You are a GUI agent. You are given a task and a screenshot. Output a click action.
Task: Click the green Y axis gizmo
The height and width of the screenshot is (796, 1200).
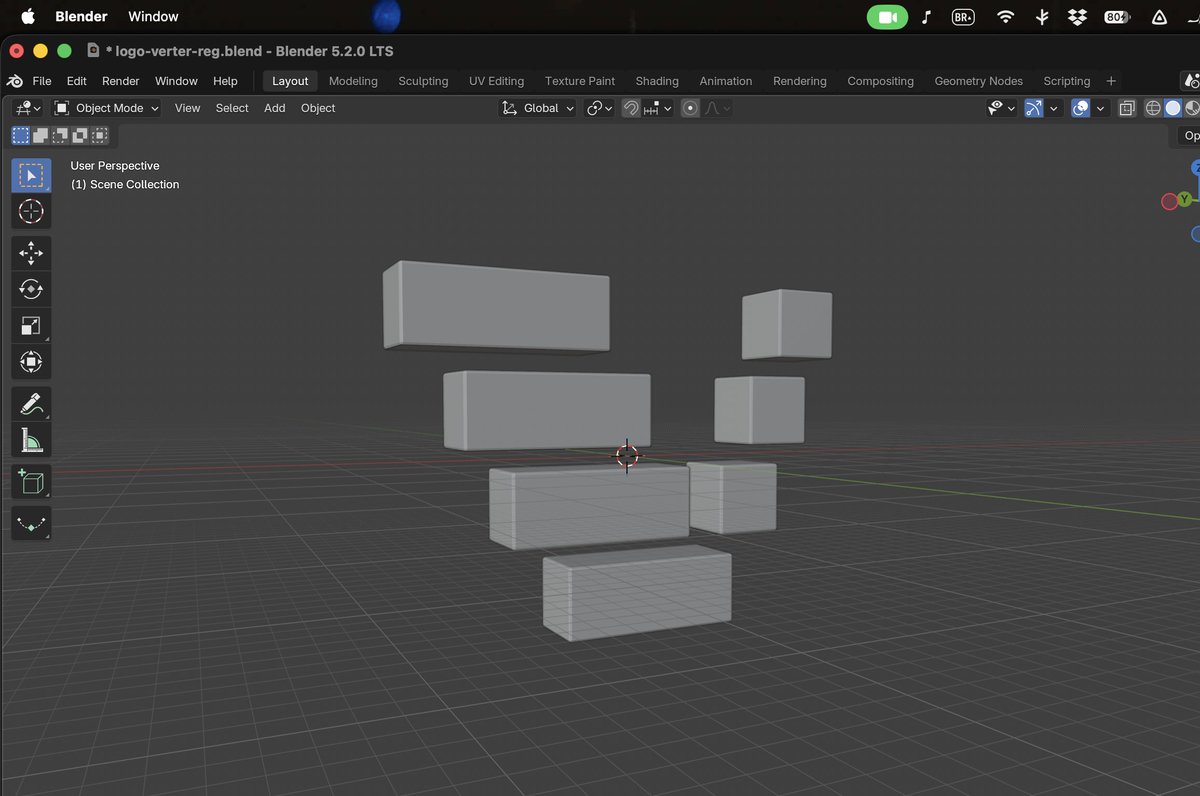(x=1185, y=199)
